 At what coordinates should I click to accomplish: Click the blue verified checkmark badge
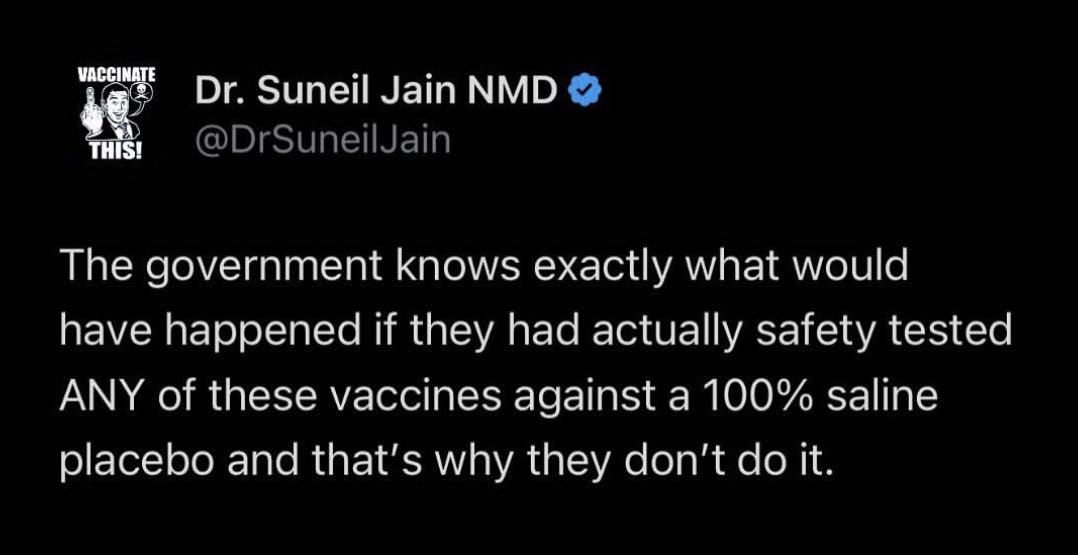[x=583, y=93]
